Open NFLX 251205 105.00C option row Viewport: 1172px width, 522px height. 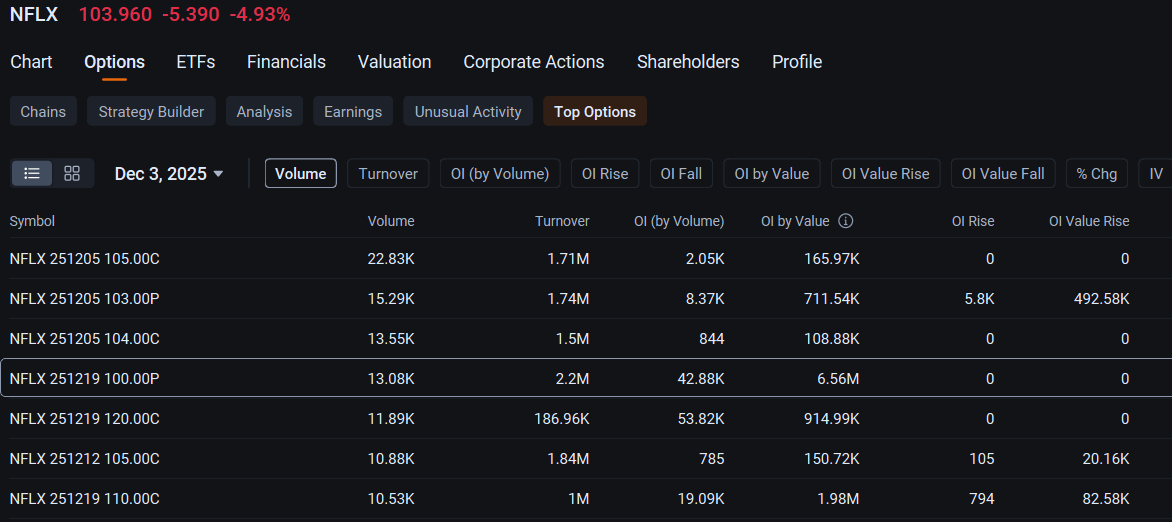[586, 259]
